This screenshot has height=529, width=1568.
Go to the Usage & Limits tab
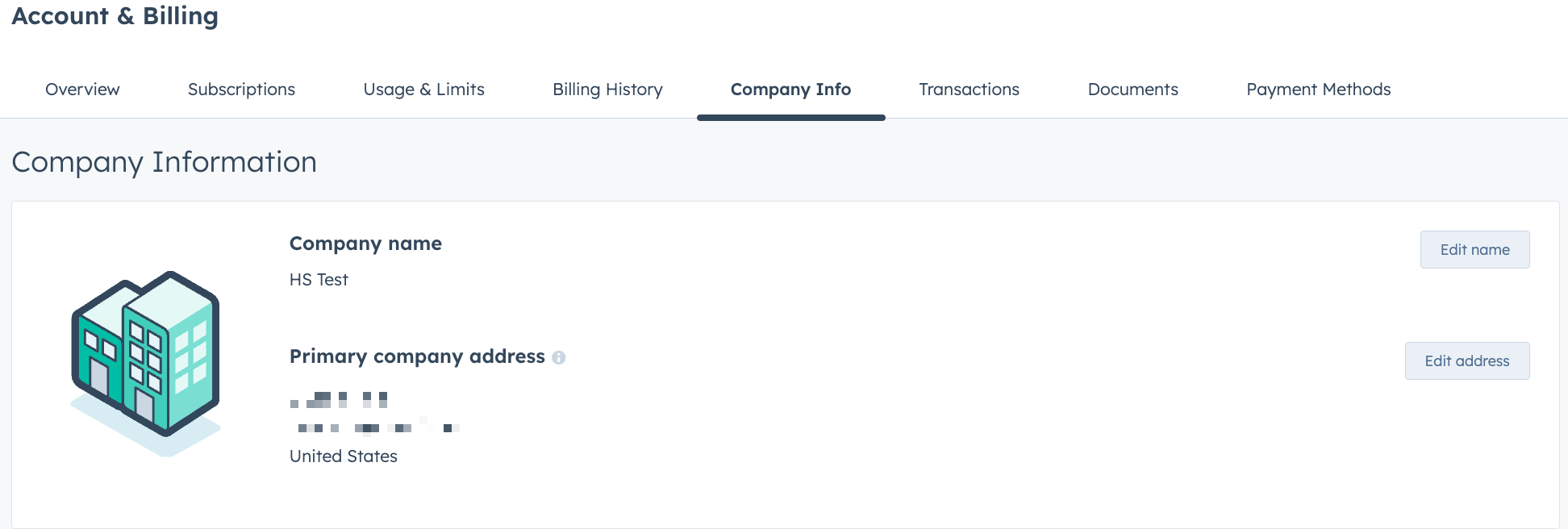423,90
